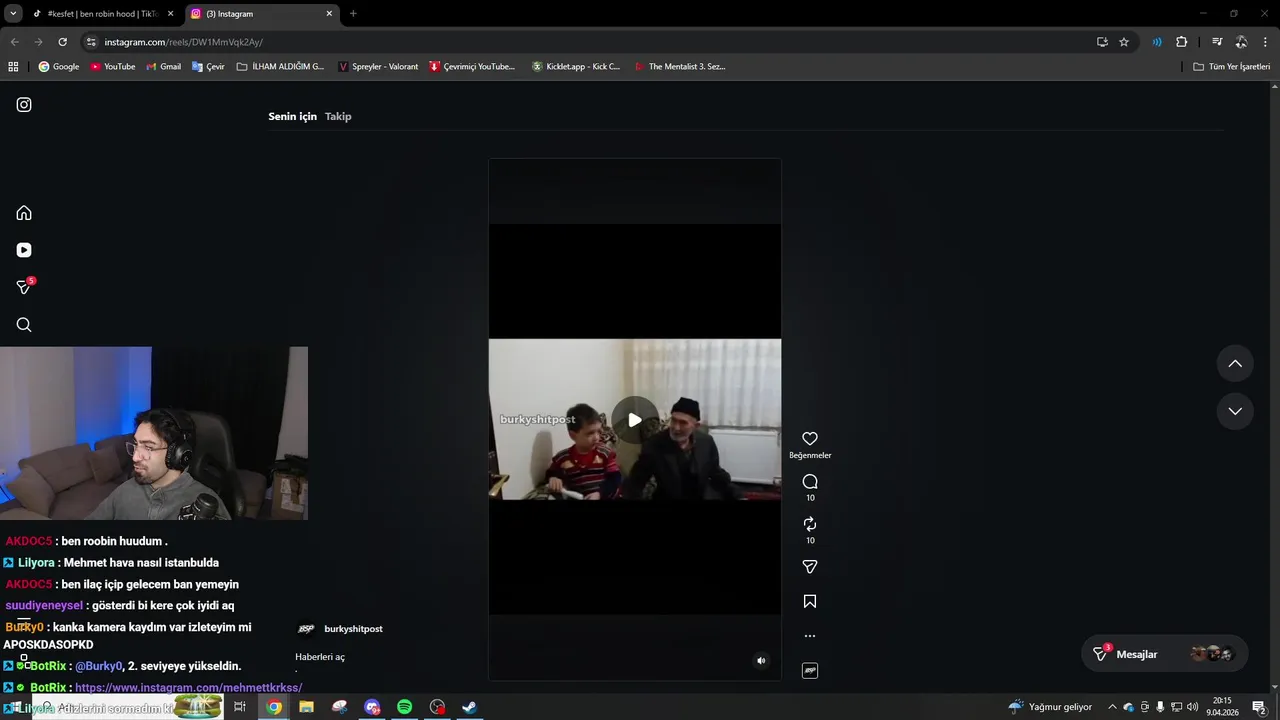Viewport: 1280px width, 720px height.
Task: Save the reel with the bookmark icon
Action: point(810,601)
